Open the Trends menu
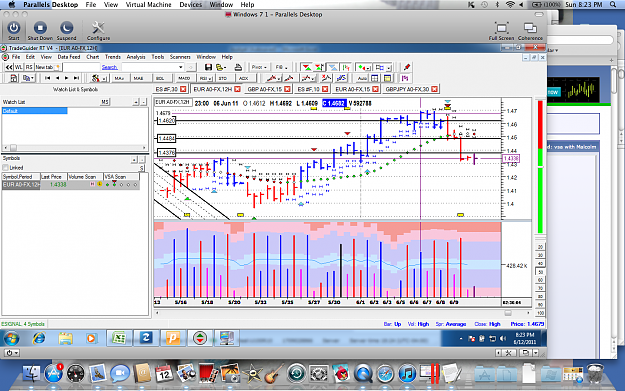This screenshot has height=391, width=625. (112, 57)
